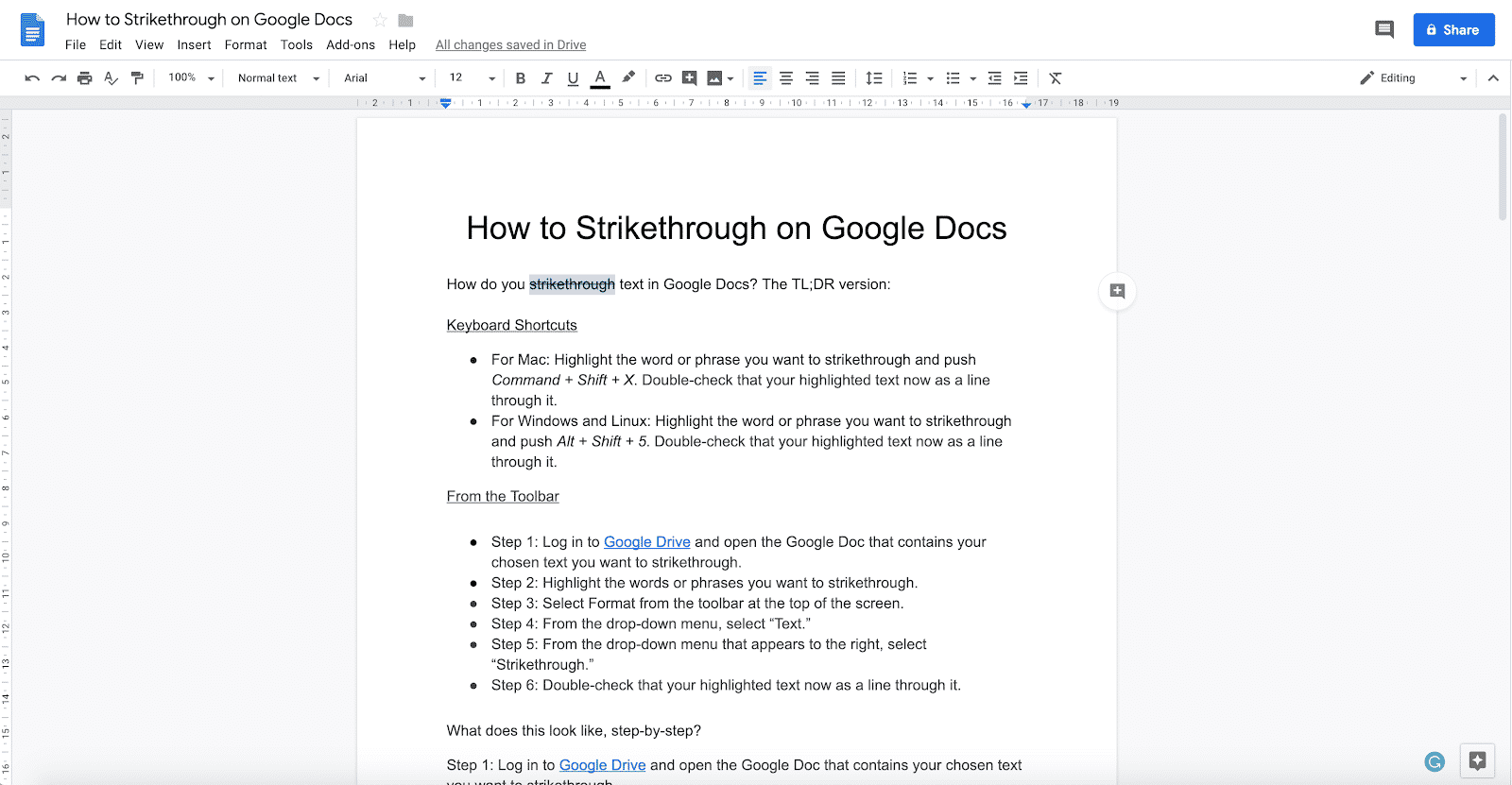Run spelling and grammar check
1512x785 pixels.
[x=112, y=78]
